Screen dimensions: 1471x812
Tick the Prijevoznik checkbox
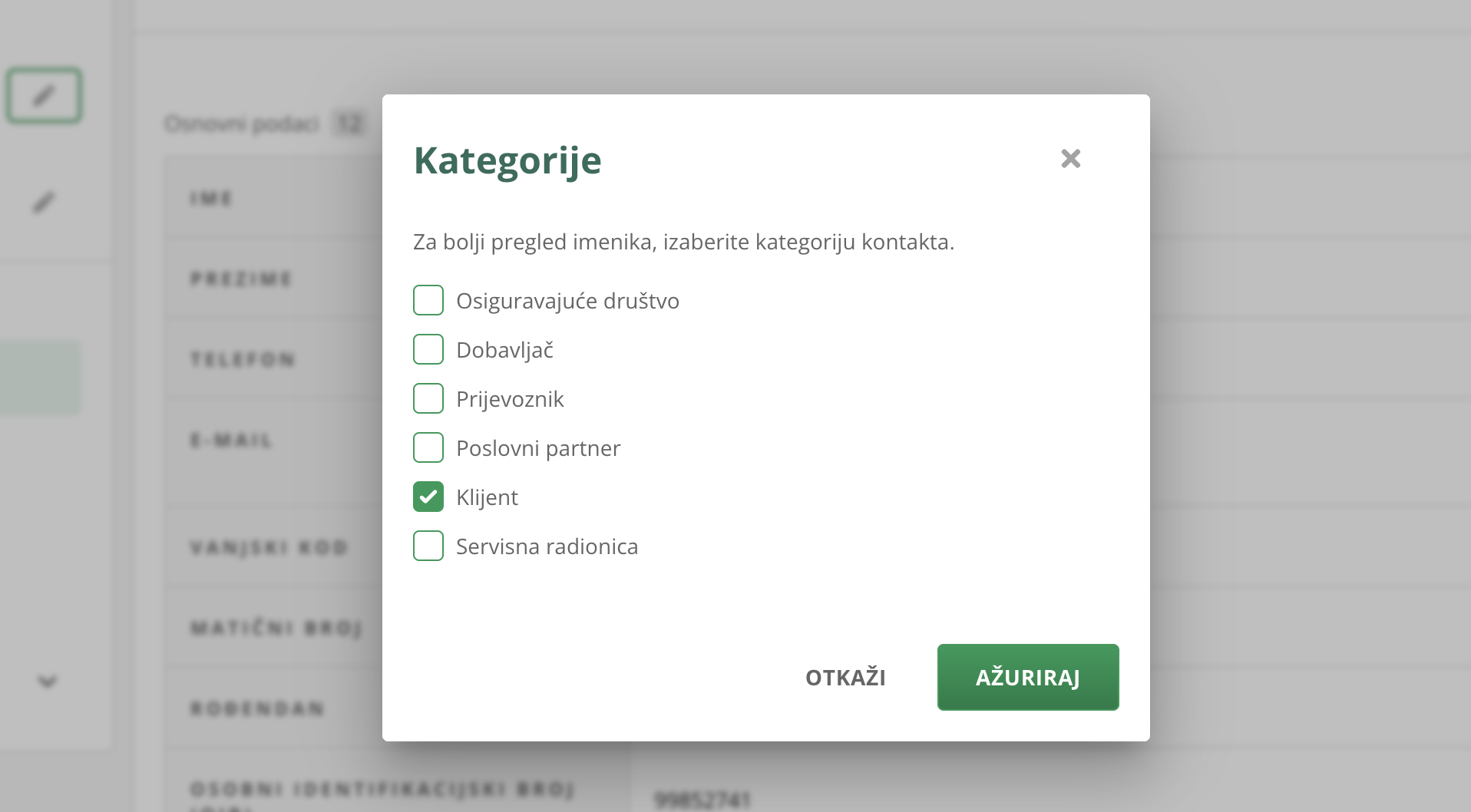[428, 398]
